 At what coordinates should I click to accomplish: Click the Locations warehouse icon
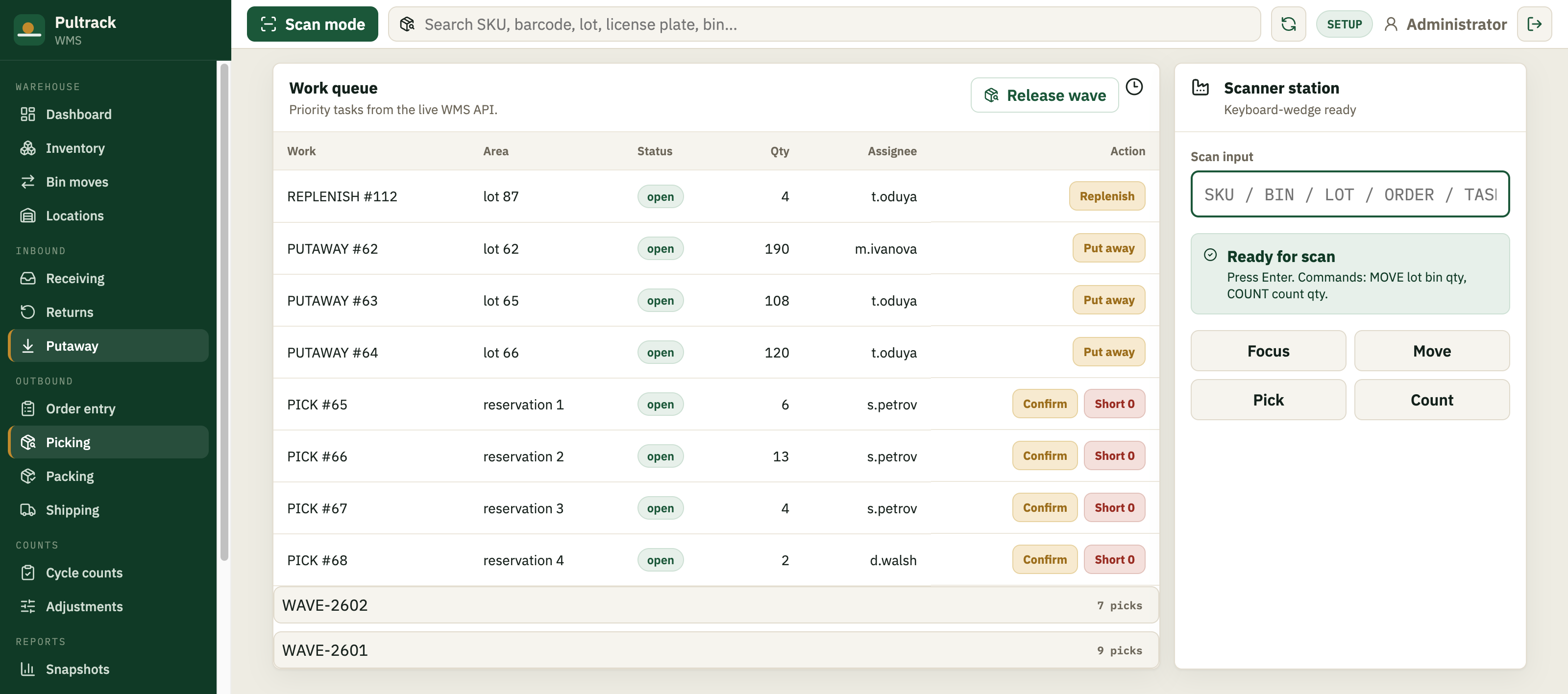(x=28, y=215)
